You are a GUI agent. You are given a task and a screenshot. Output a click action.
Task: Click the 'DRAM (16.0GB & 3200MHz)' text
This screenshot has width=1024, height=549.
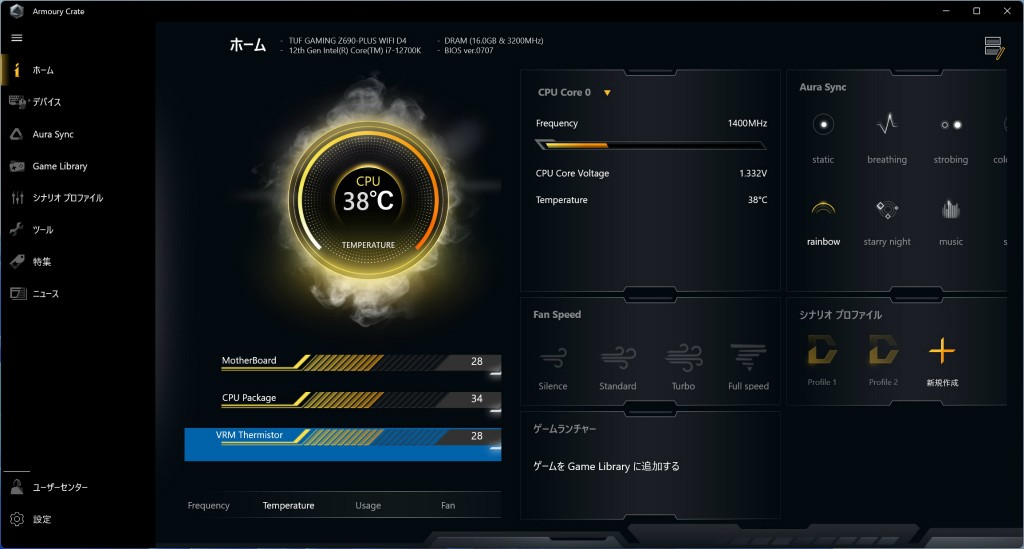click(x=494, y=40)
